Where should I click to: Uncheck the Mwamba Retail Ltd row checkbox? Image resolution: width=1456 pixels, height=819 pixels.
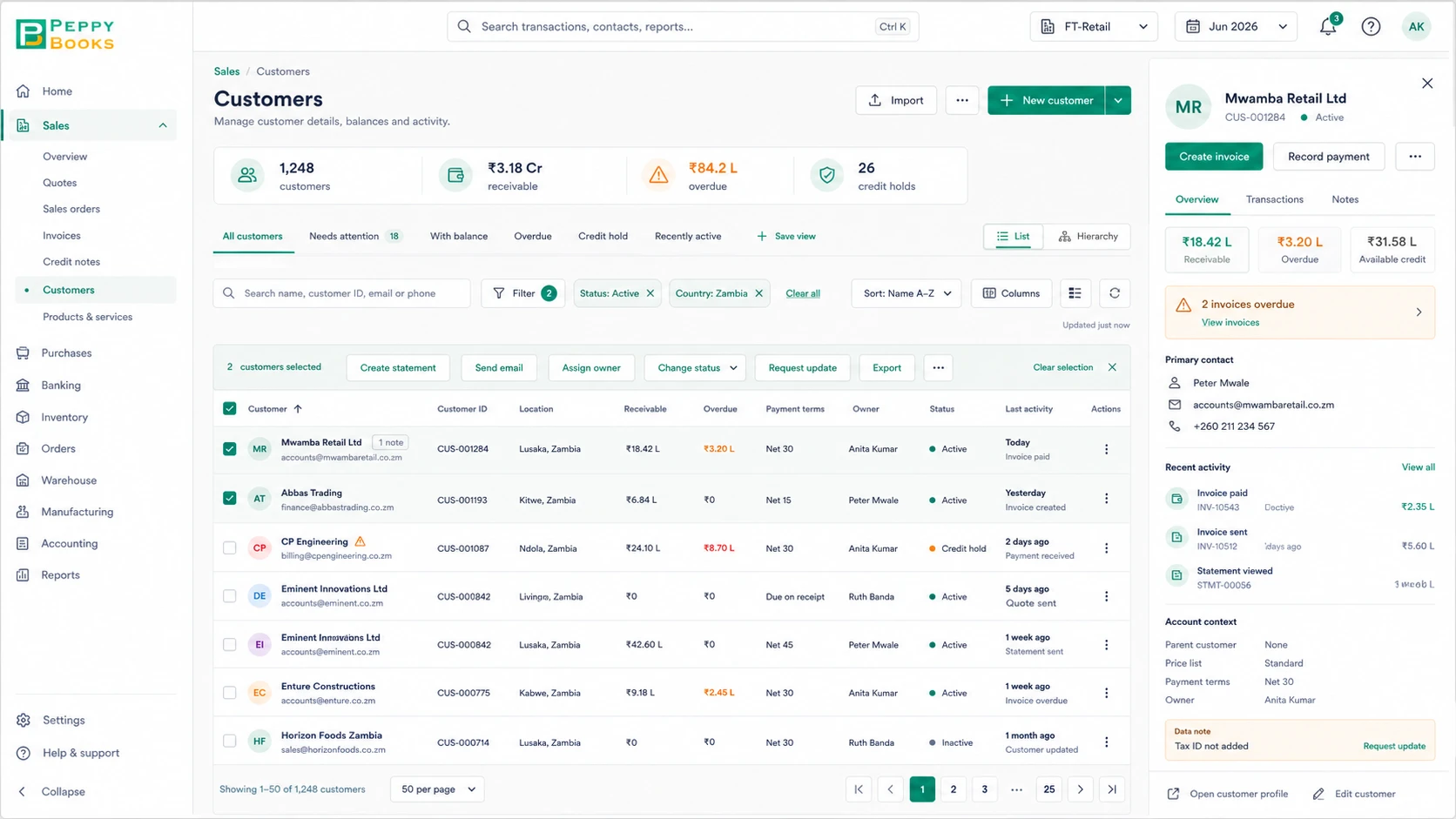click(x=230, y=449)
